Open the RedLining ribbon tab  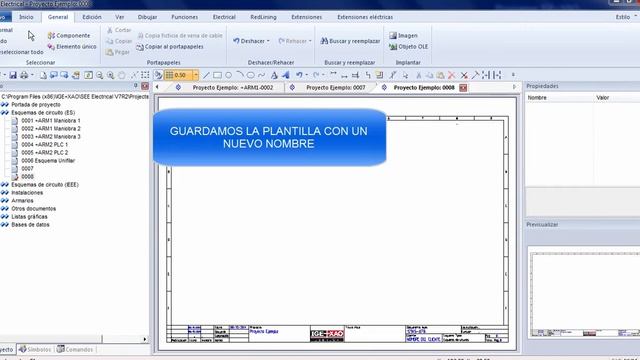[x=263, y=17]
